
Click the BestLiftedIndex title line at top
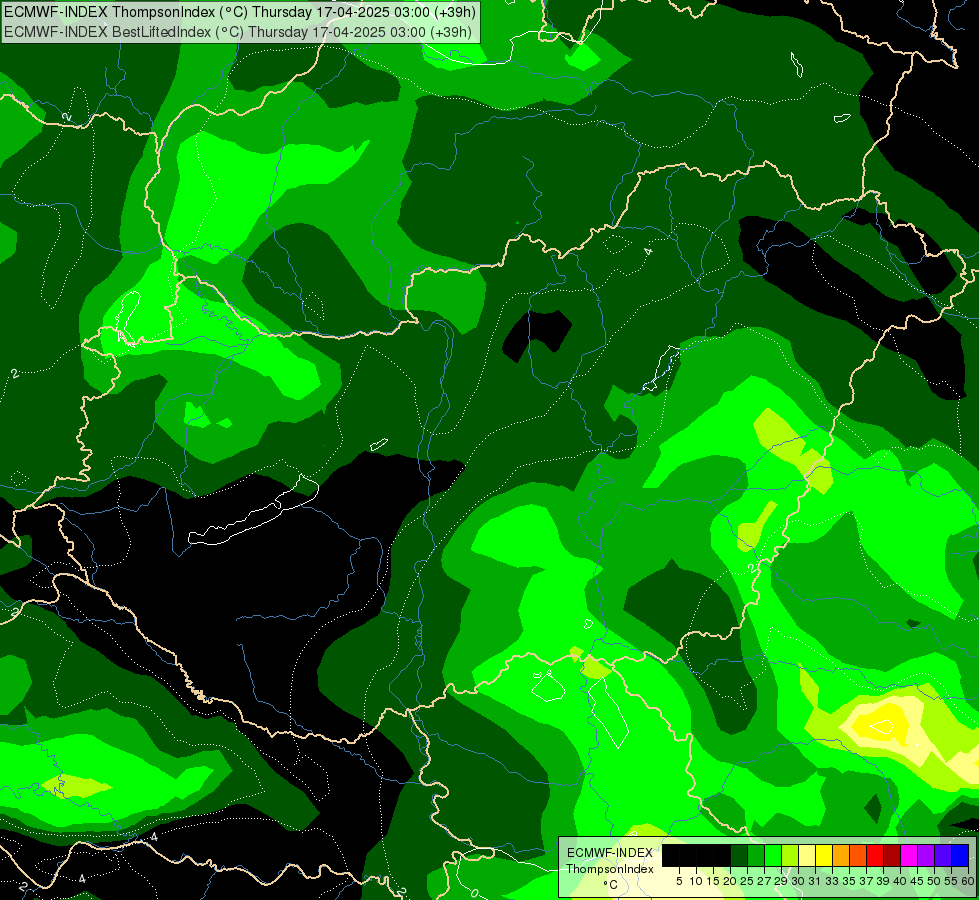pos(238,32)
